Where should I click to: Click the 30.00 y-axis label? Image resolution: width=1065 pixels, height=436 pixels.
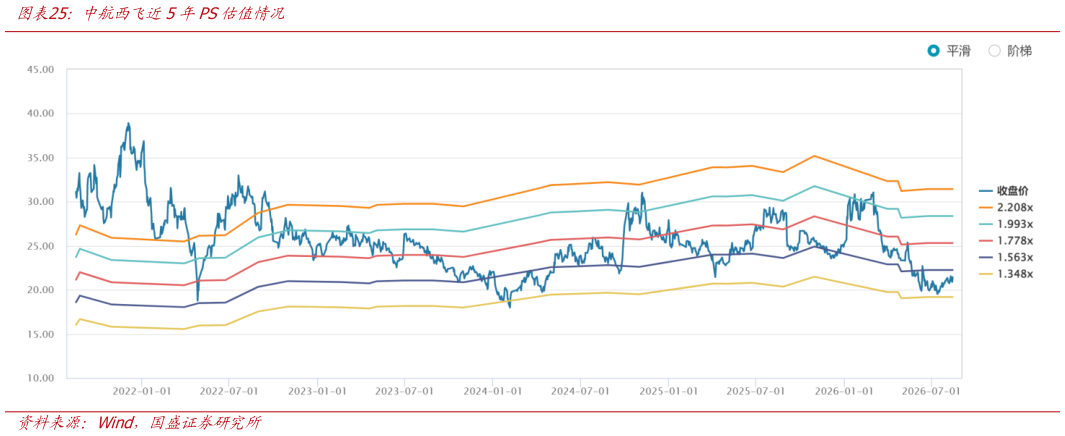[x=40, y=202]
